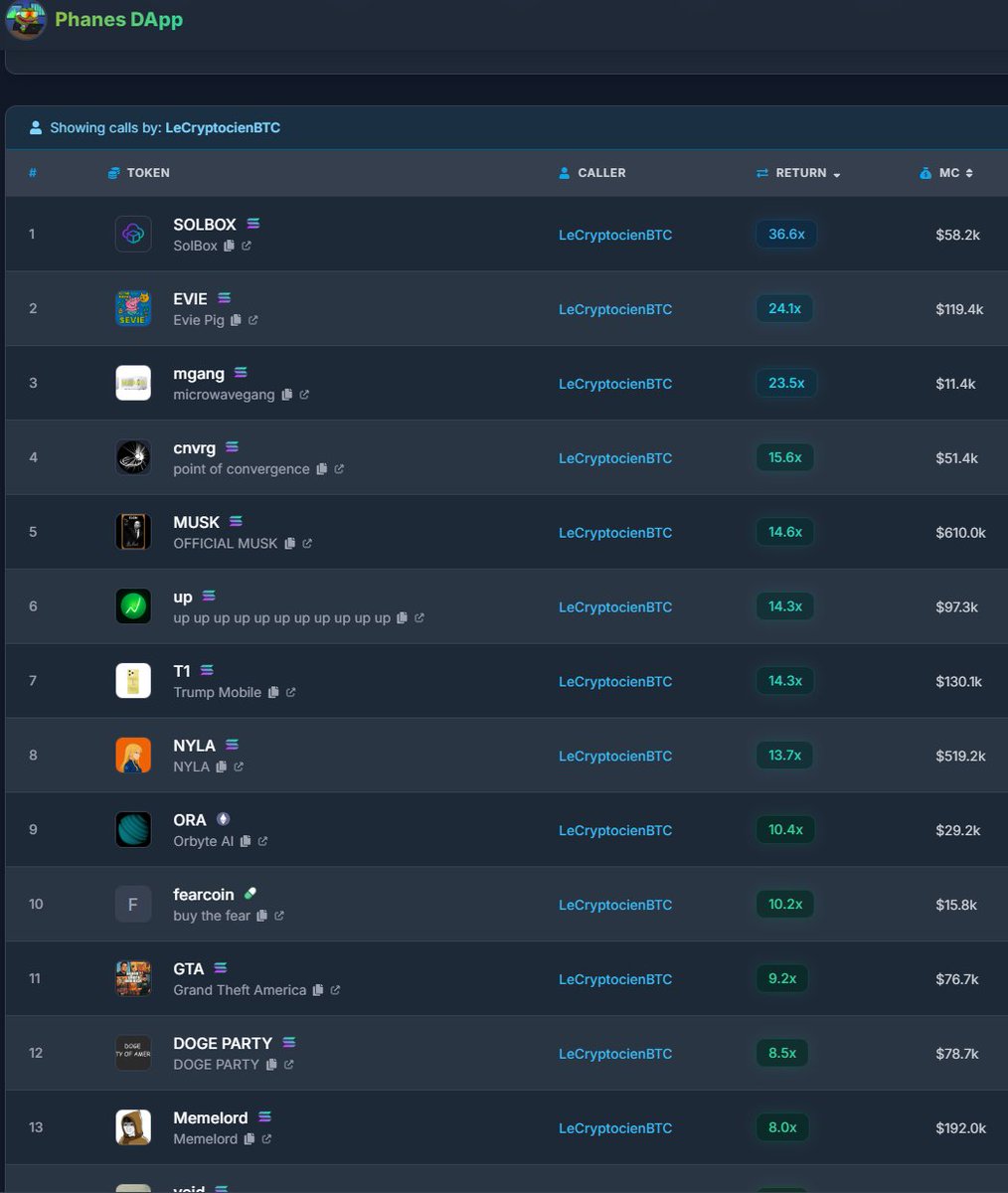Screen dimensions: 1008x1193
Task: Click the chain icon next to SOLBOX ticker
Action: click(252, 224)
